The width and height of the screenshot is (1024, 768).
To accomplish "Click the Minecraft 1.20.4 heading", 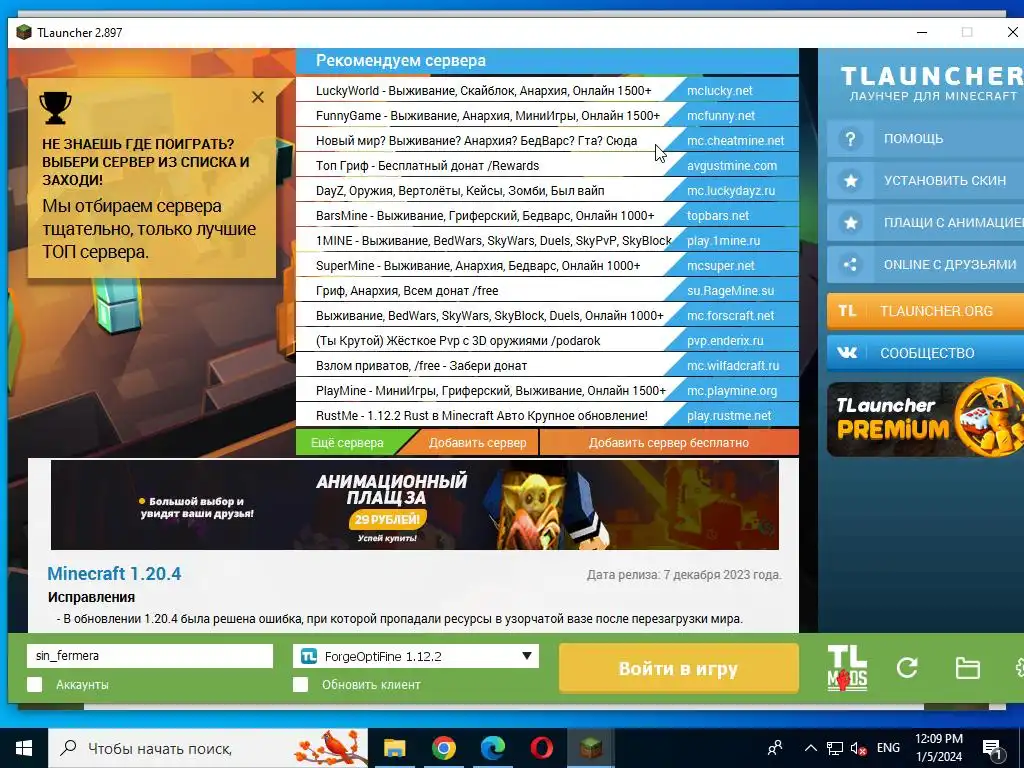I will 114,573.
